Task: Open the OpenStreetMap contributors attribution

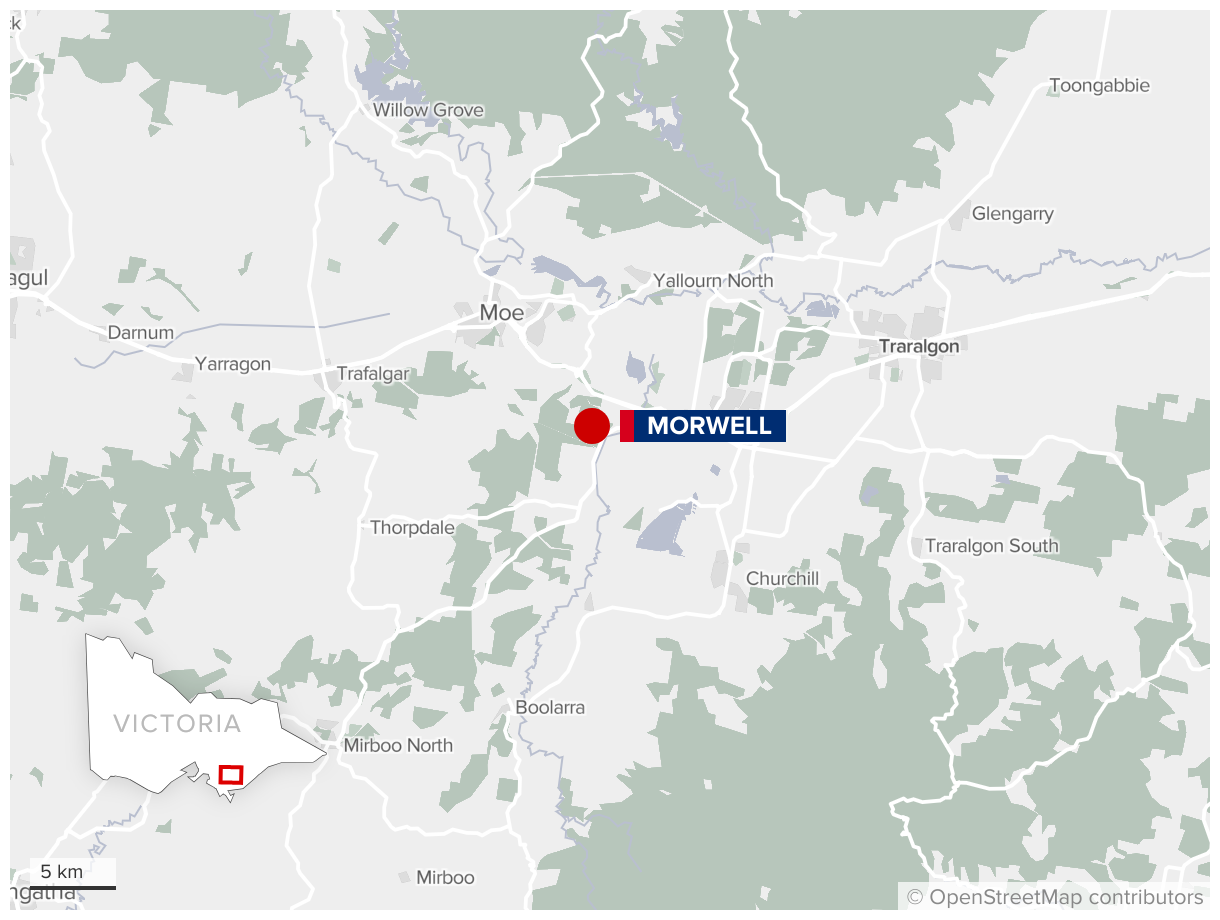Action: (x=1055, y=897)
